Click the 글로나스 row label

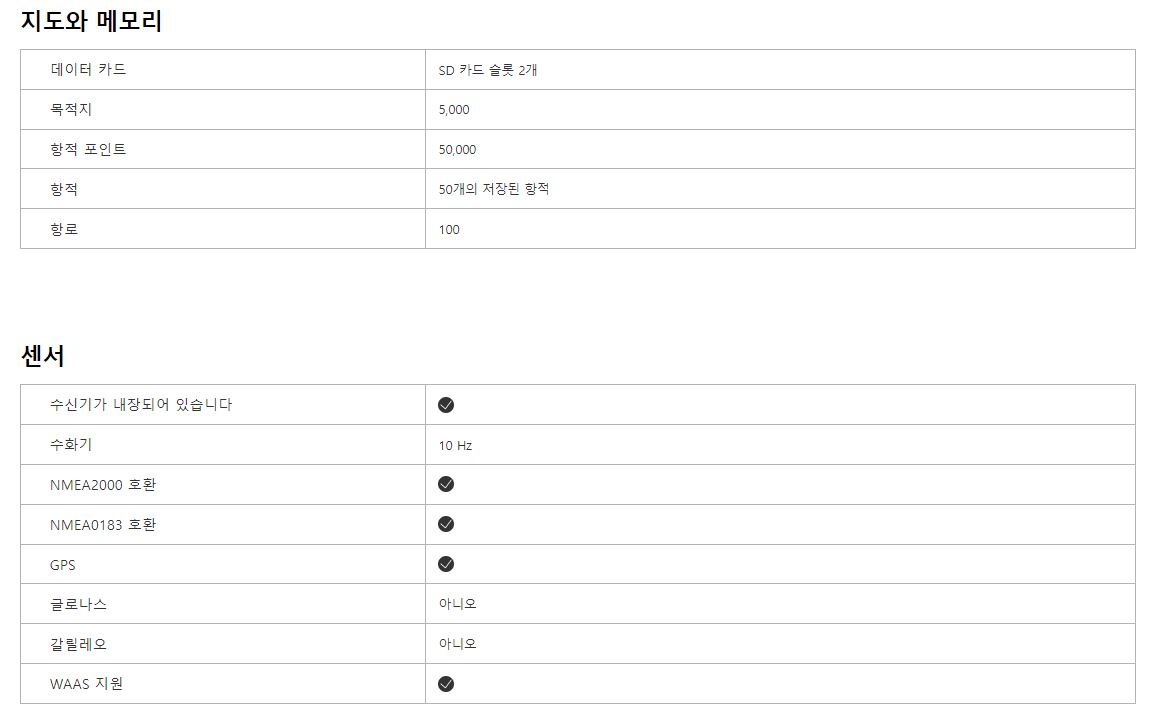click(78, 604)
